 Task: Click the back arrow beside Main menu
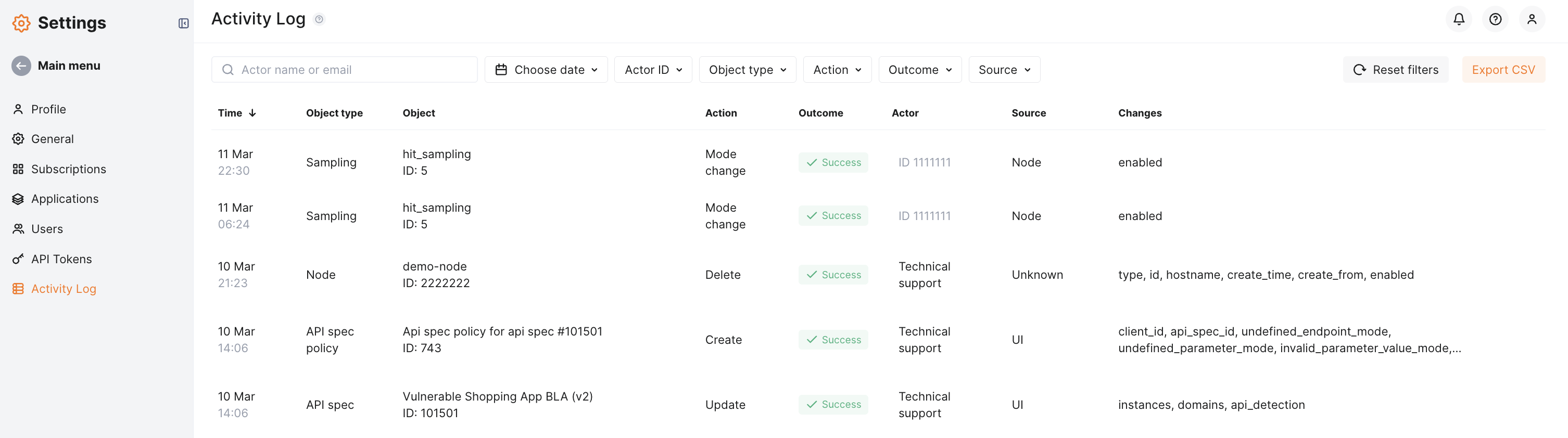coord(21,66)
